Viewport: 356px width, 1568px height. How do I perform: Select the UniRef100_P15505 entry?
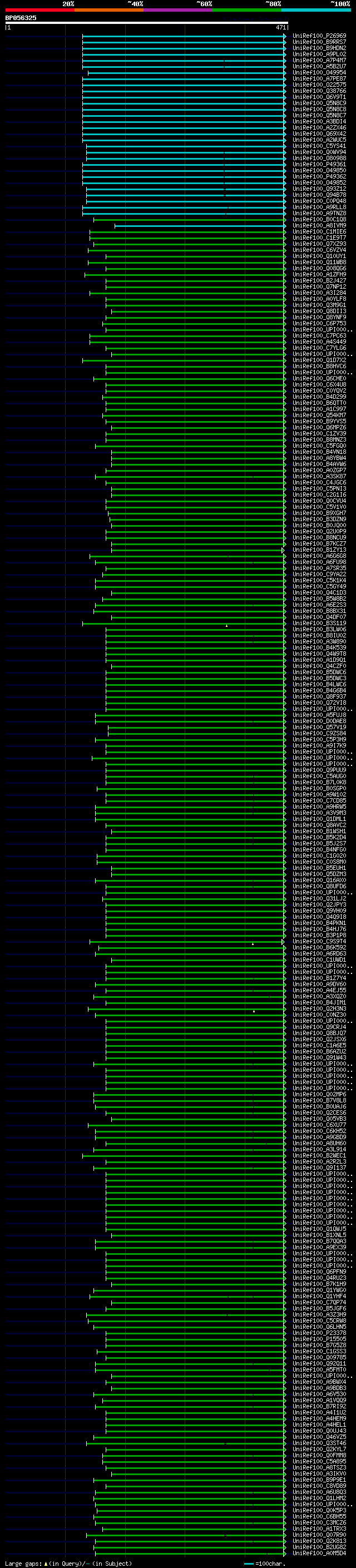[x=319, y=1338]
